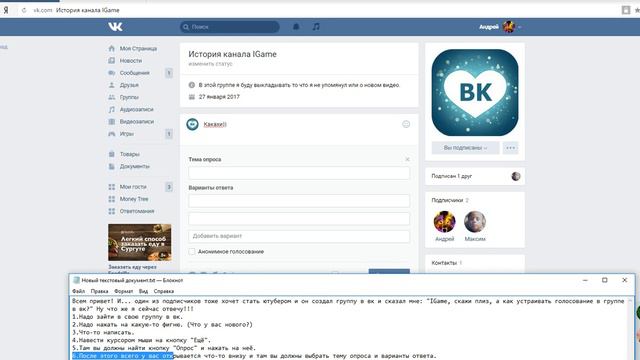
Task: Open the three-dot group actions menu
Action: pos(511,148)
